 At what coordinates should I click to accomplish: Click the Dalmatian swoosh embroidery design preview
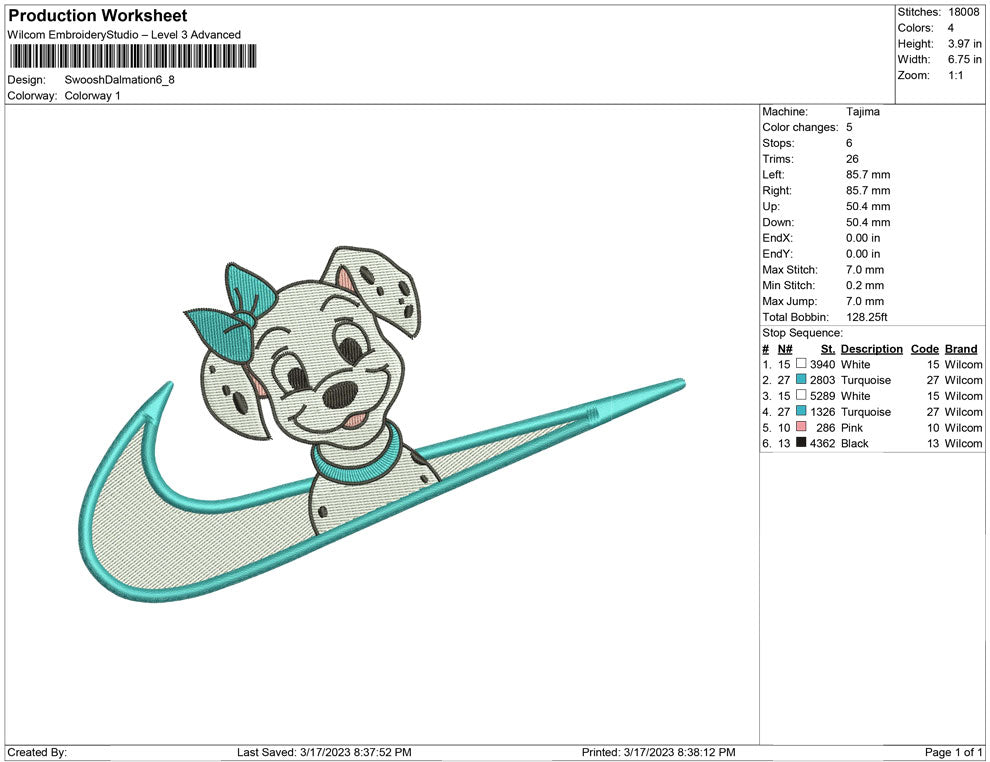pyautogui.click(x=383, y=424)
